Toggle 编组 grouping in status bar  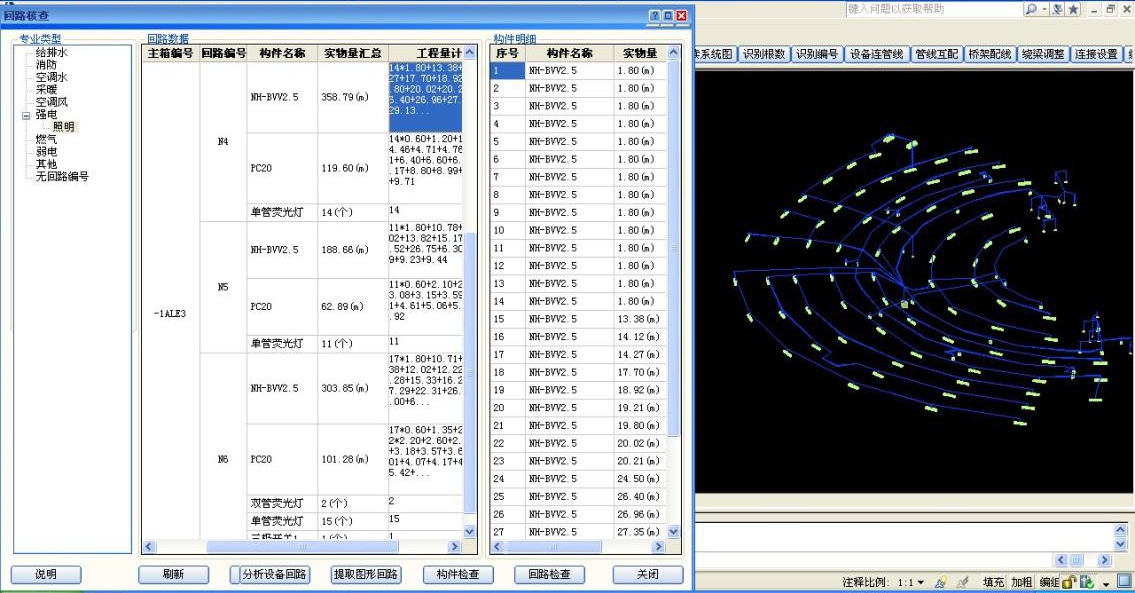click(1050, 582)
